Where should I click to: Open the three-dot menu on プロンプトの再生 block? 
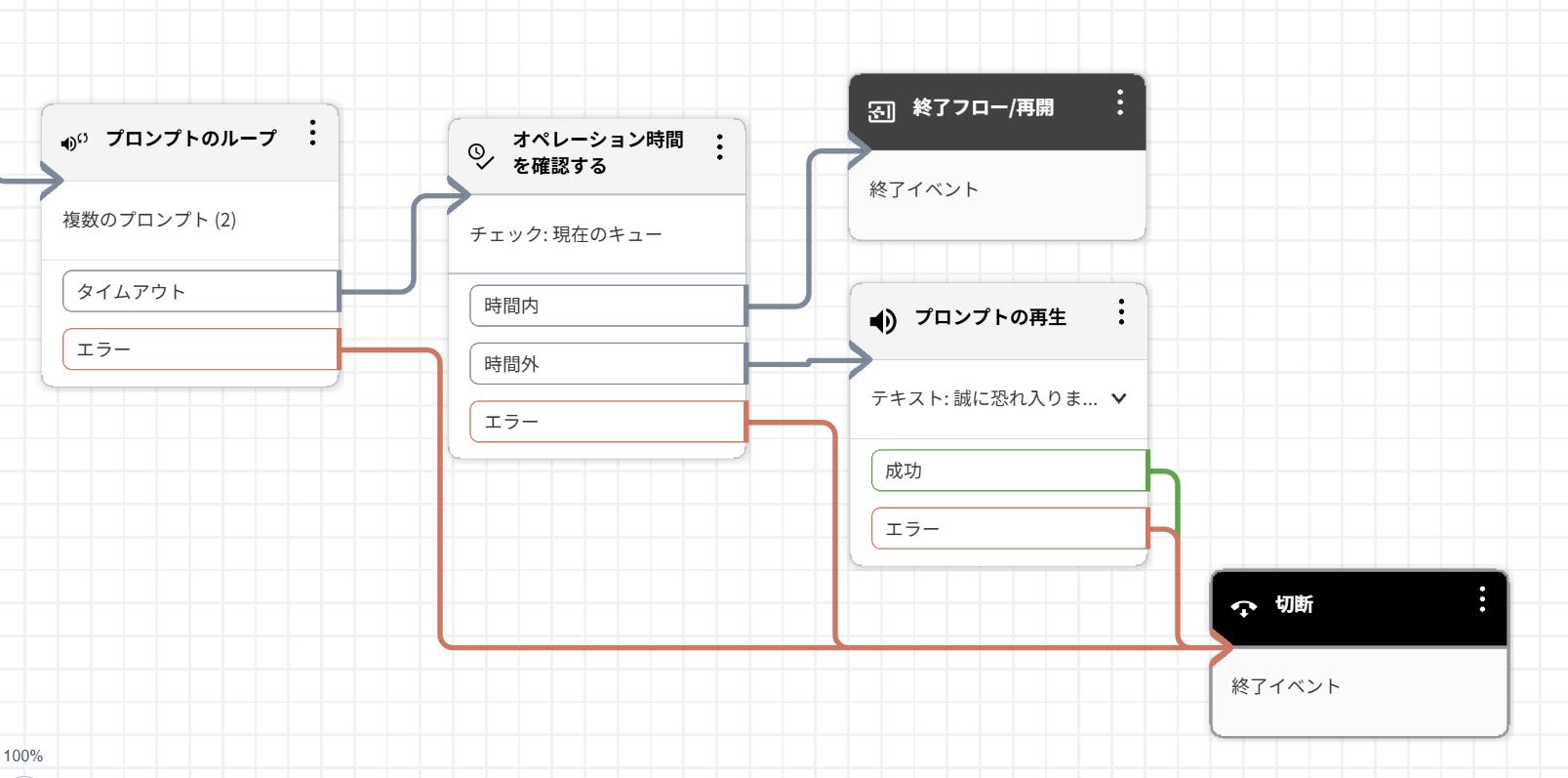1121,312
